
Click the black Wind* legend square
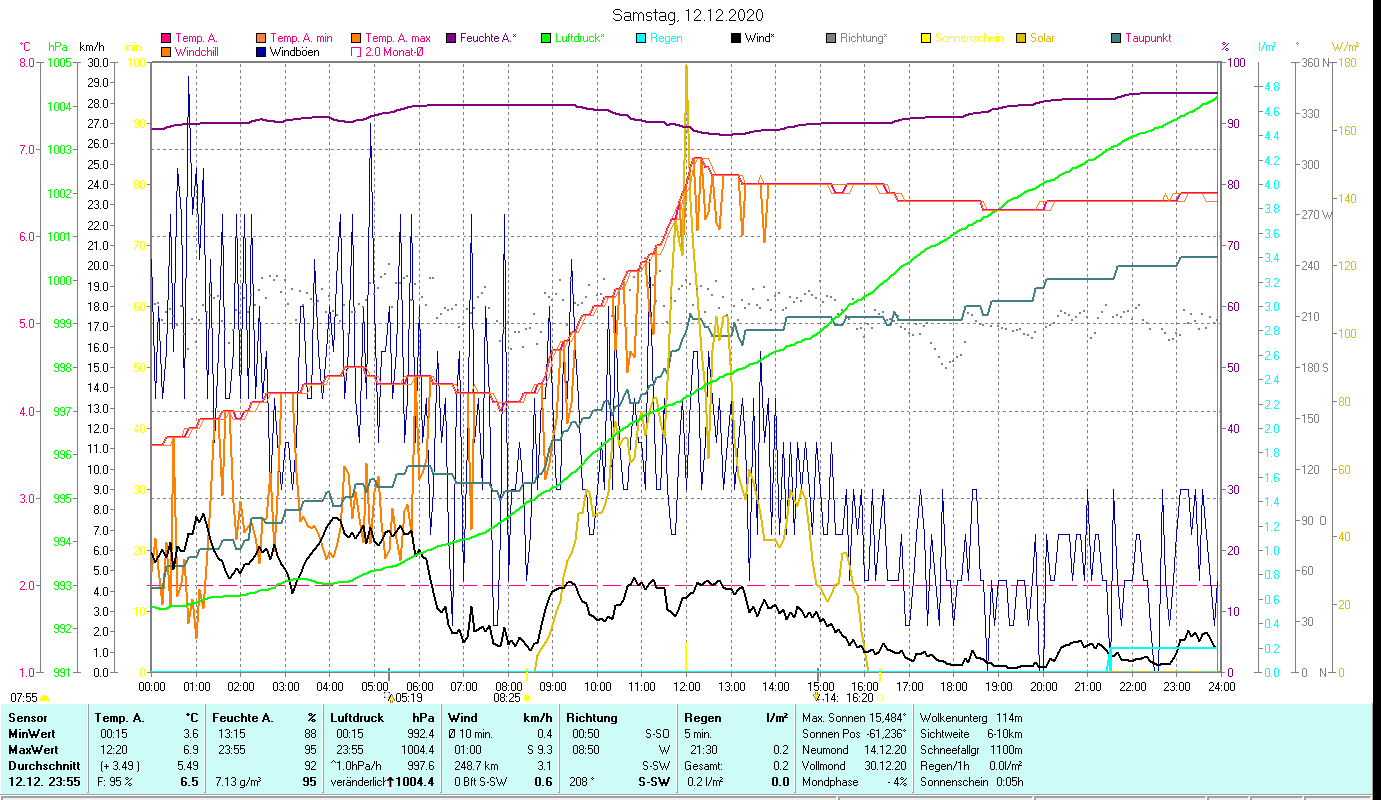click(x=736, y=38)
